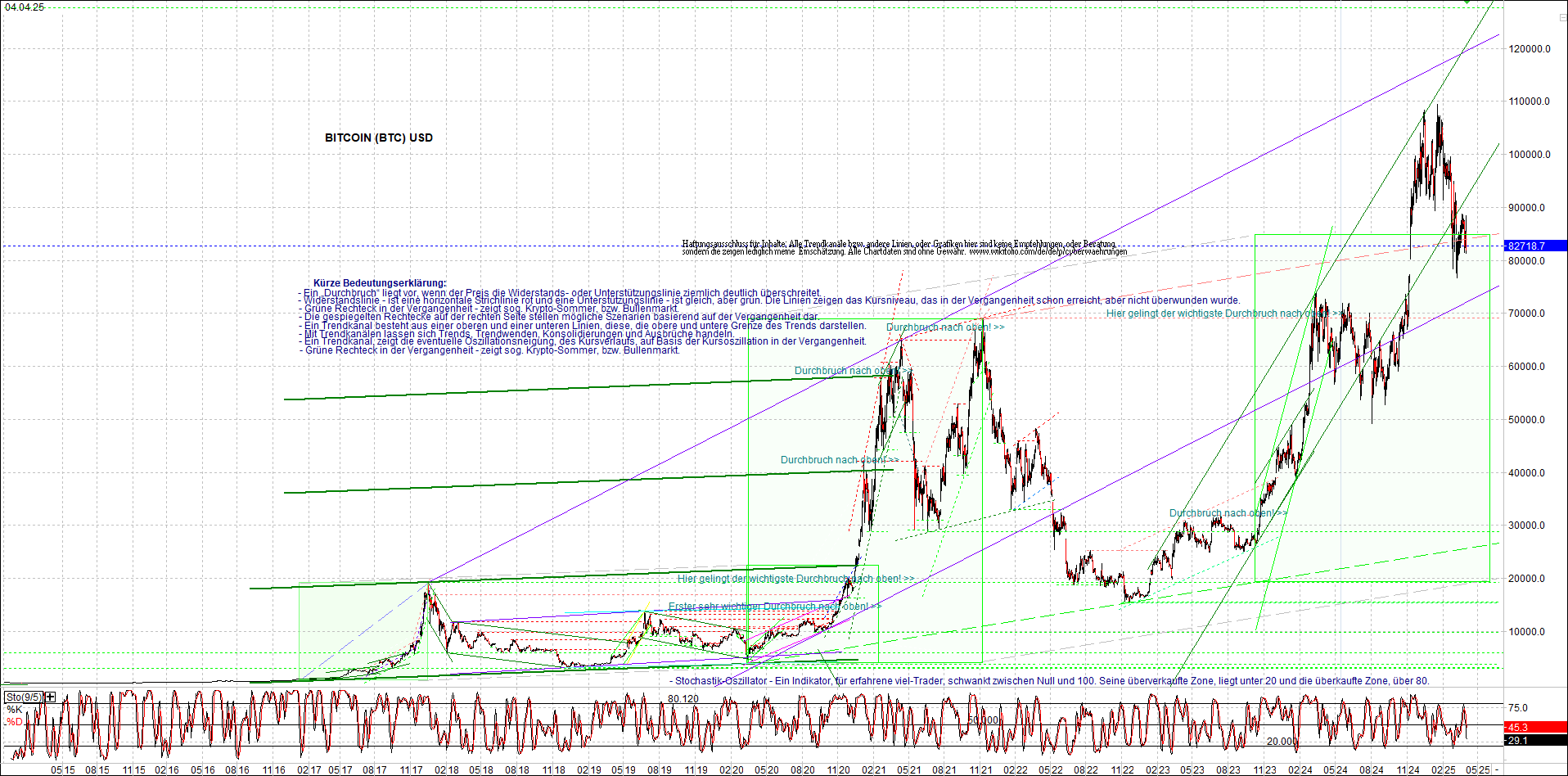Click the 04.04.25 date label
Screen dimensions: 1568x776
[x=25, y=7]
